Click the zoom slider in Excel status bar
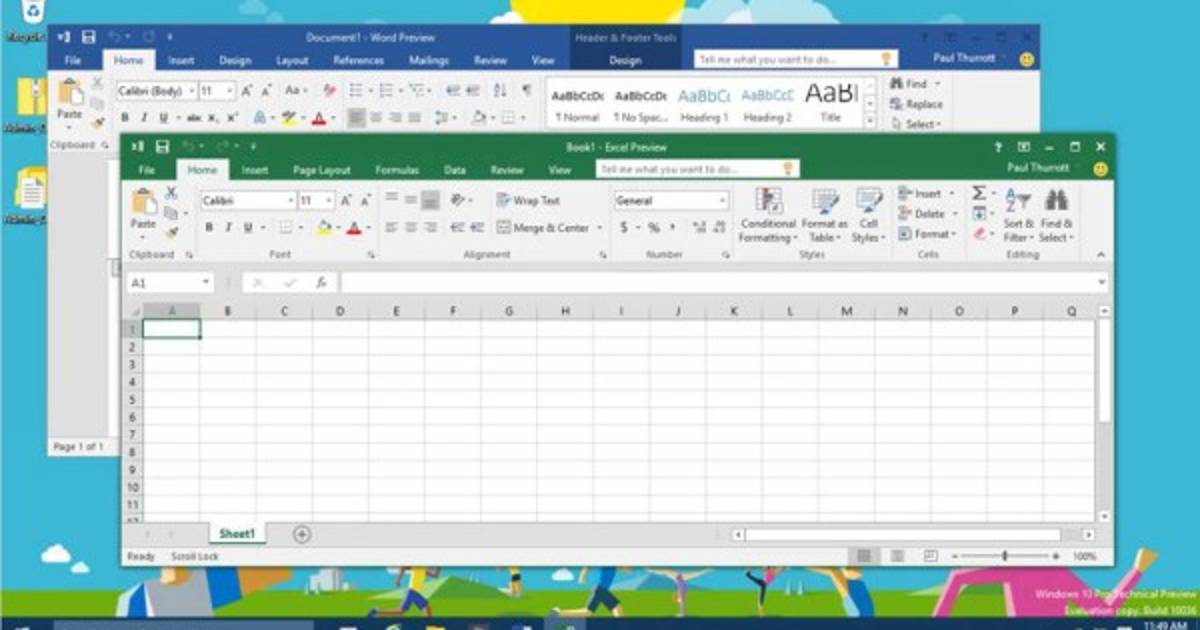The height and width of the screenshot is (630, 1200). pos(1004,556)
